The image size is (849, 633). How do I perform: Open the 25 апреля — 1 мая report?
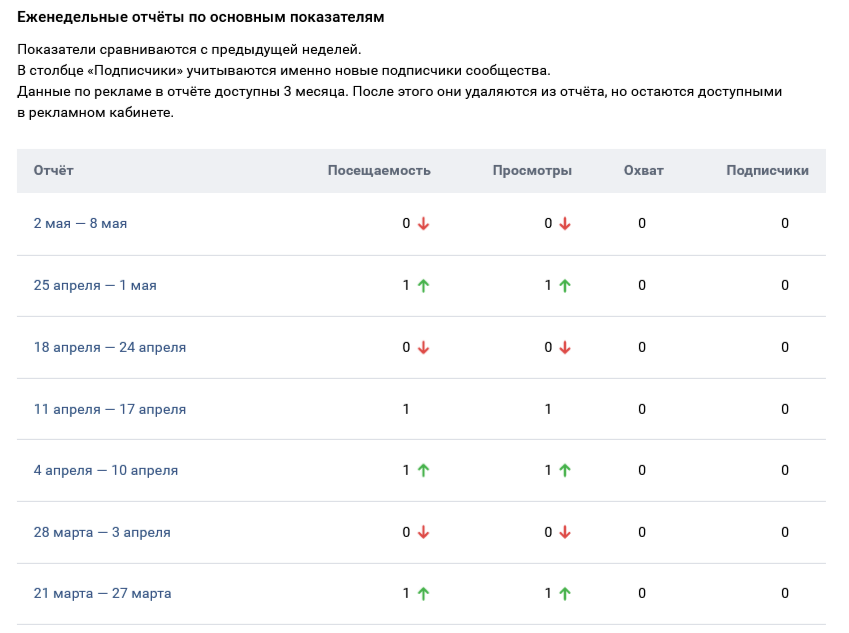pos(95,285)
